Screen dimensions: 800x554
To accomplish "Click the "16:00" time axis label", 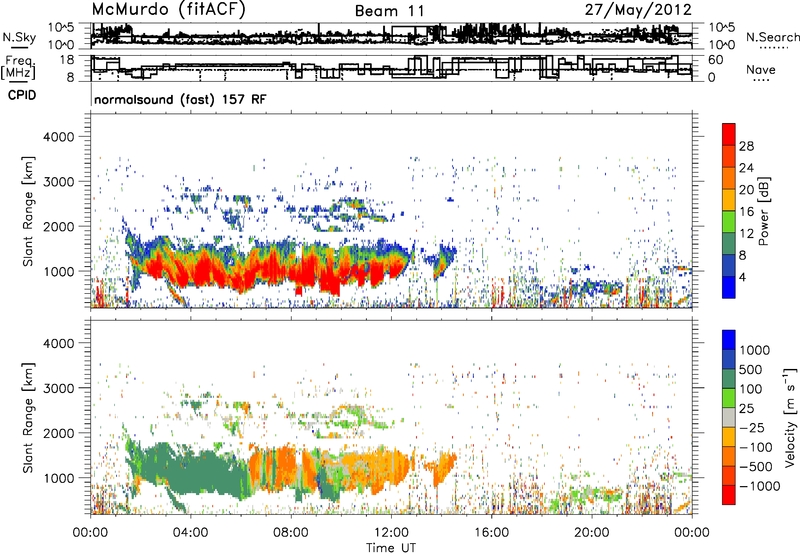I will tap(491, 533).
